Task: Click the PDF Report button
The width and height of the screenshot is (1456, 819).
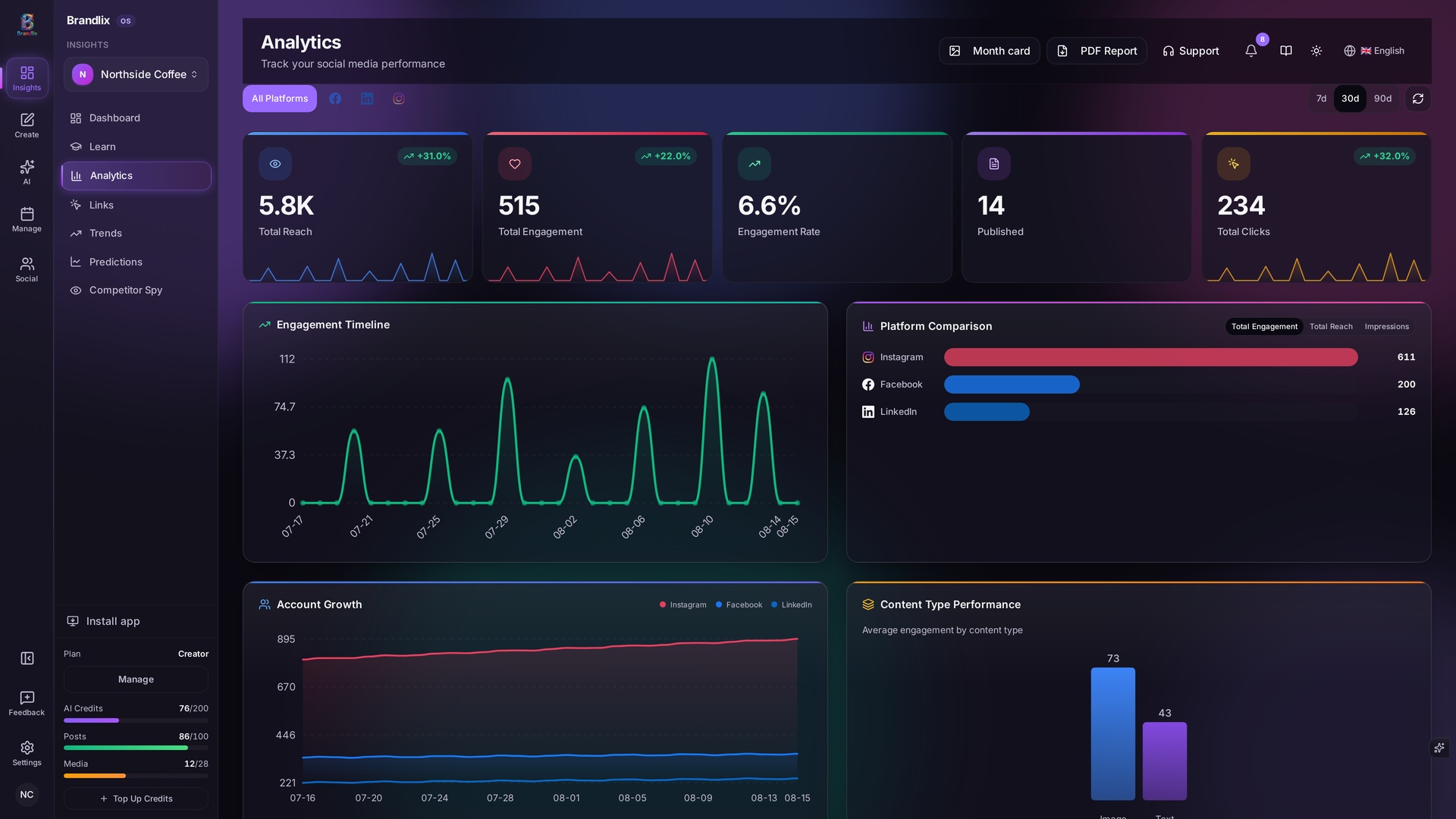Action: point(1097,51)
